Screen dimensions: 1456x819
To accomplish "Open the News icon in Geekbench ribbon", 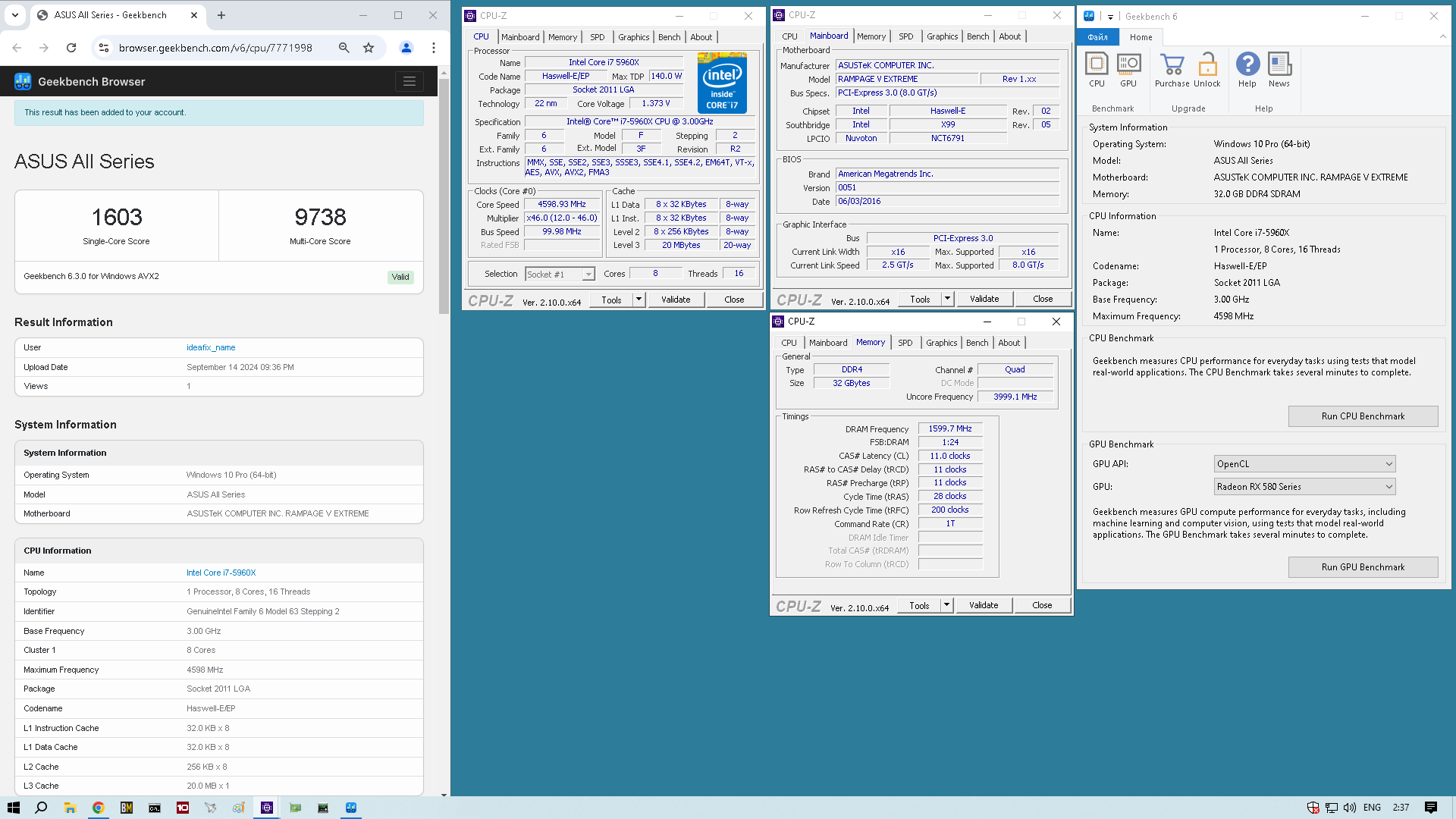I will (1279, 70).
